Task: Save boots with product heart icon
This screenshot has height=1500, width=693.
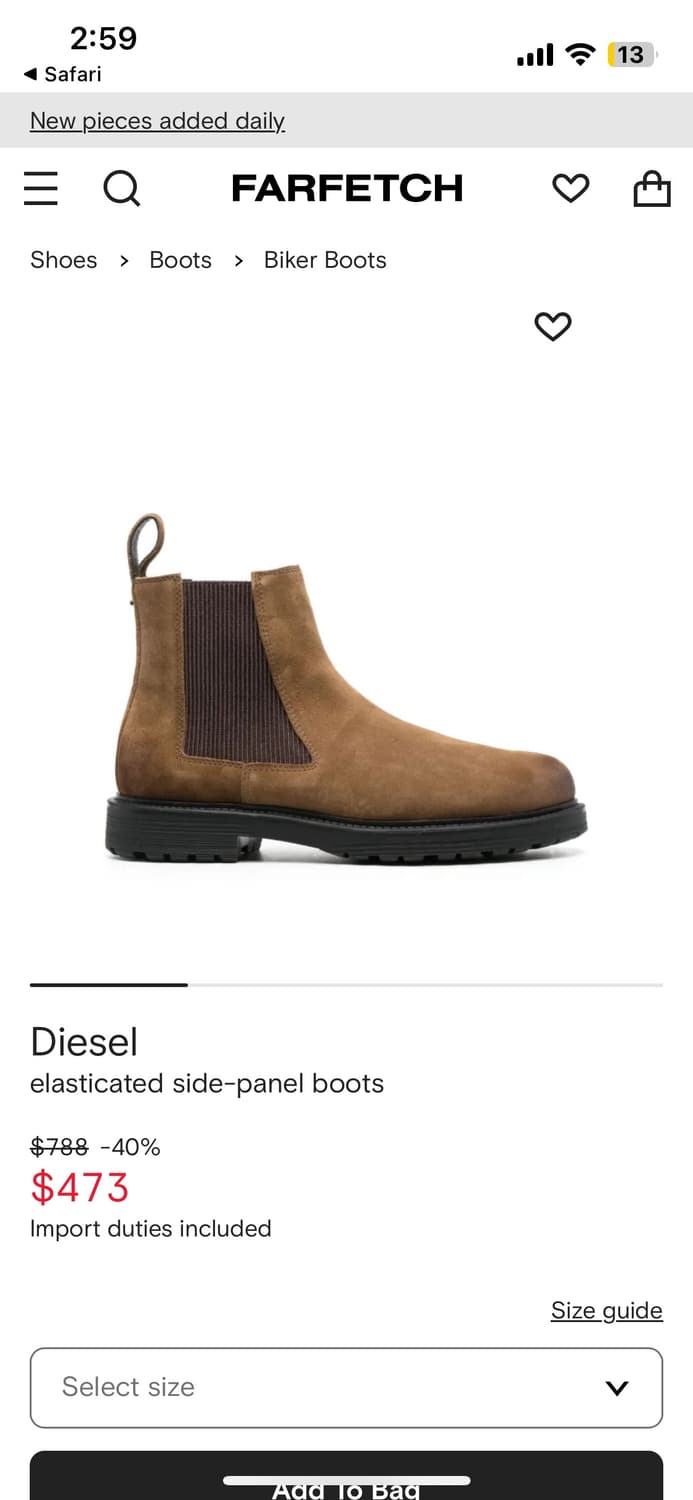Action: [553, 326]
